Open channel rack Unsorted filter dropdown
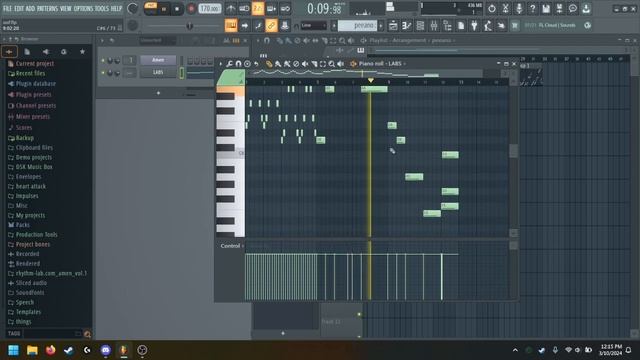Image resolution: width=640 pixels, height=360 pixels. click(158, 40)
